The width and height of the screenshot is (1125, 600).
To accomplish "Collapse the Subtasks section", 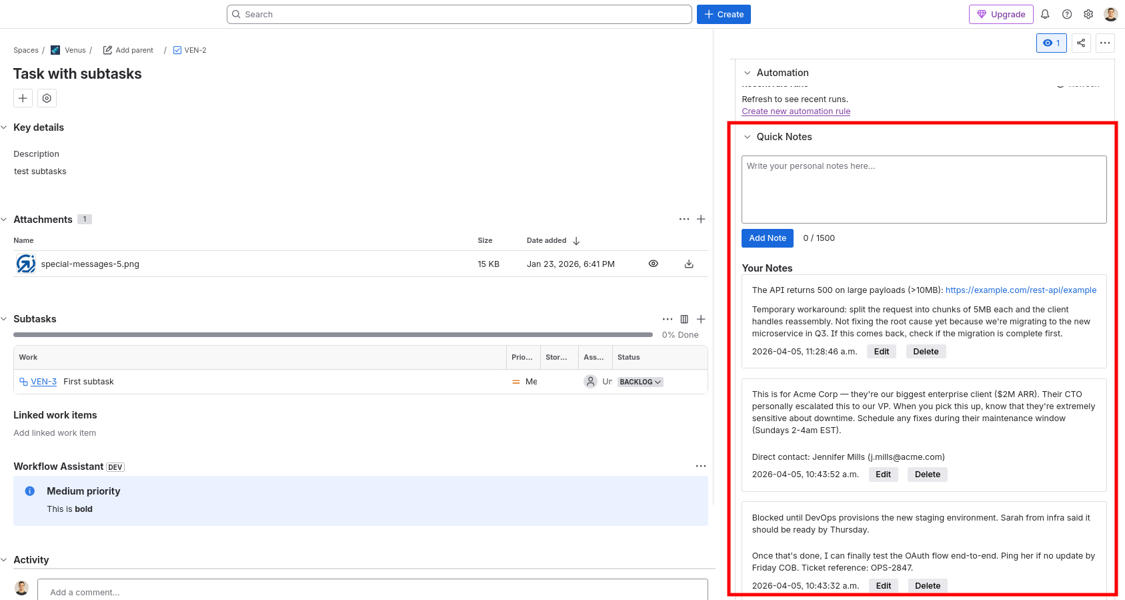I will [4, 319].
